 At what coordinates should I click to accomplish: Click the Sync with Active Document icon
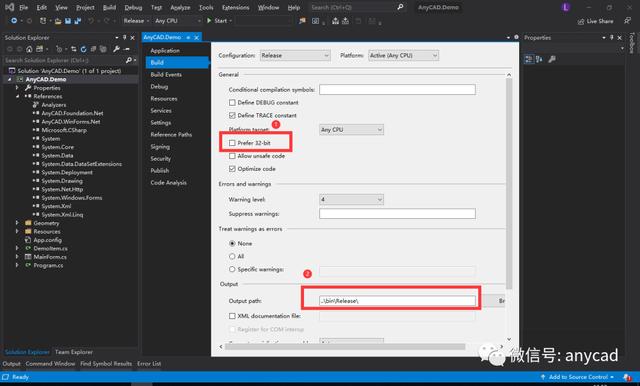point(73,49)
